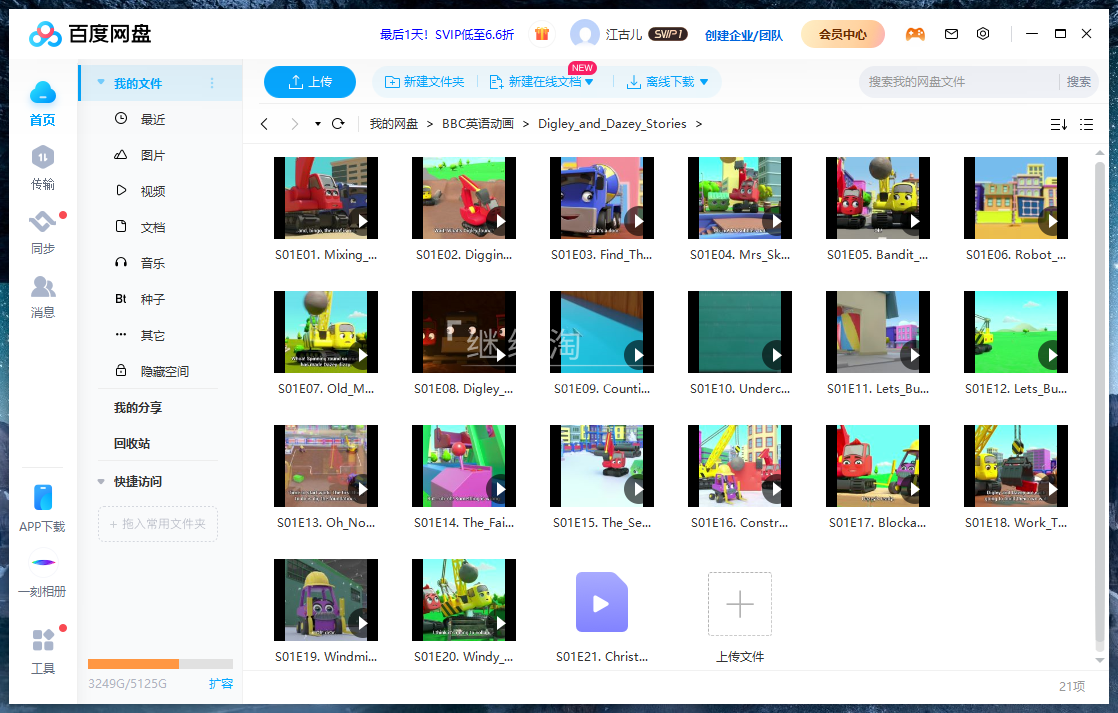Viewport: 1118px width, 713px height.
Task: Open 一刻相册 album icon
Action: click(x=43, y=563)
